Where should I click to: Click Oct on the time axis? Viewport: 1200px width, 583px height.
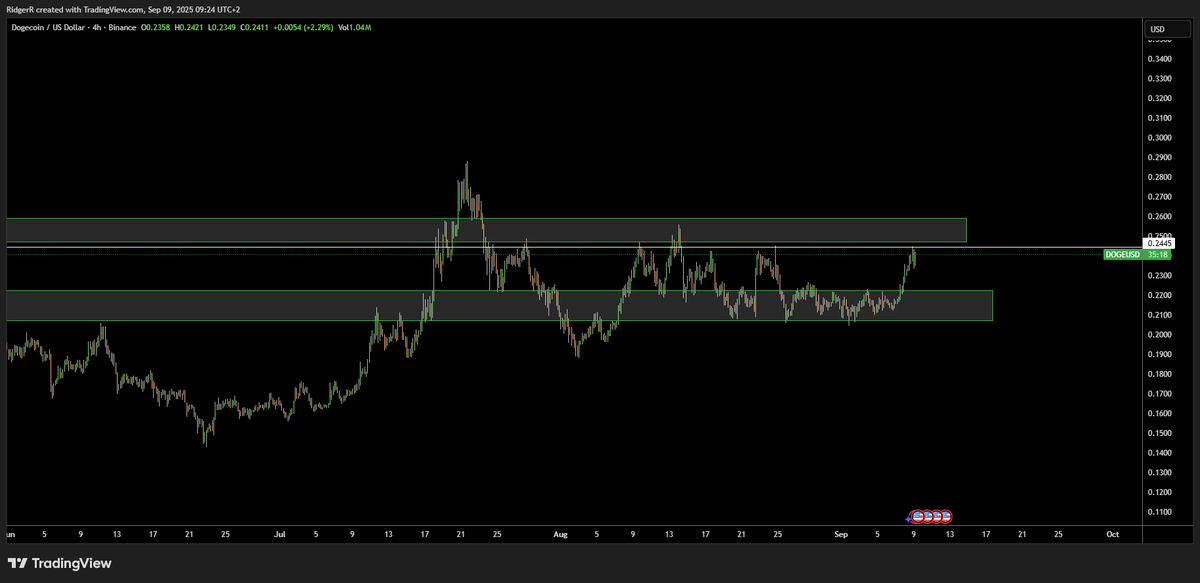pos(1113,534)
